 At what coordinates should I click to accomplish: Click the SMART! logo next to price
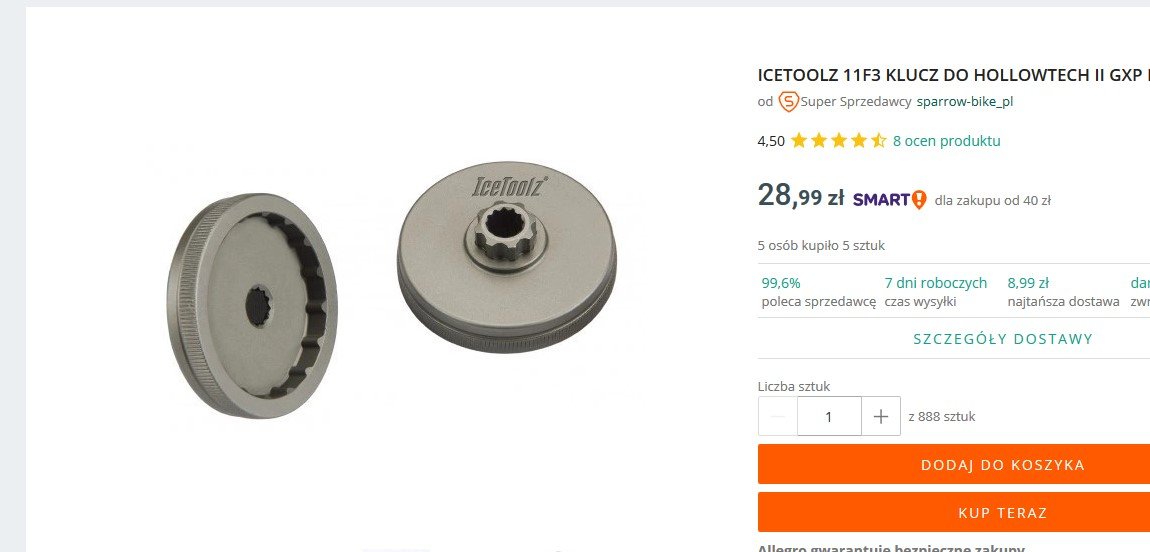tap(890, 199)
